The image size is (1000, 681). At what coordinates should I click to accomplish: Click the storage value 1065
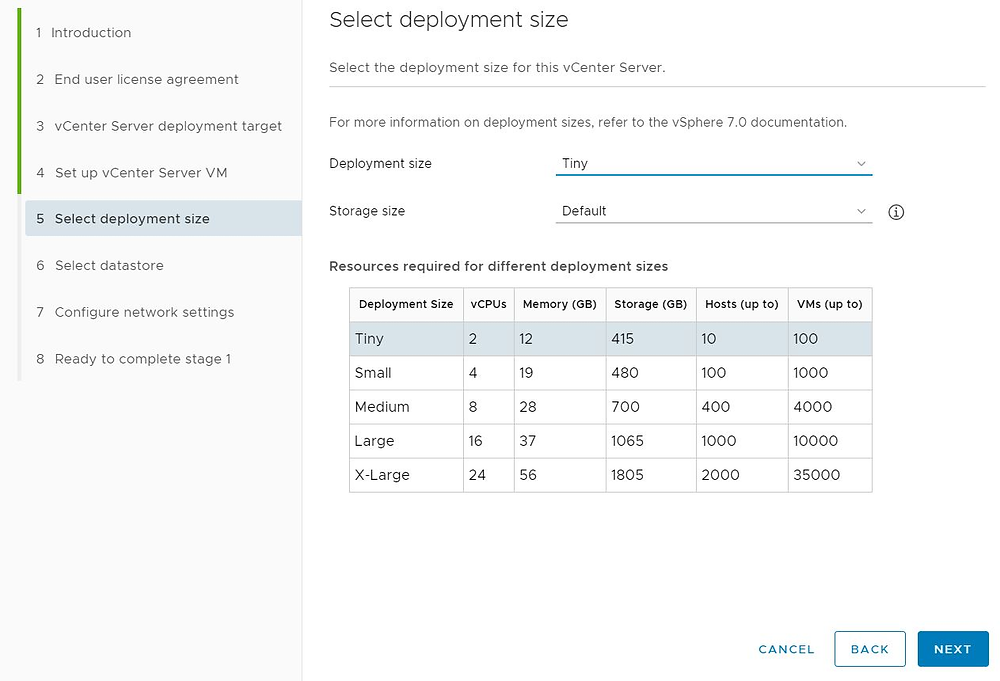(x=628, y=441)
